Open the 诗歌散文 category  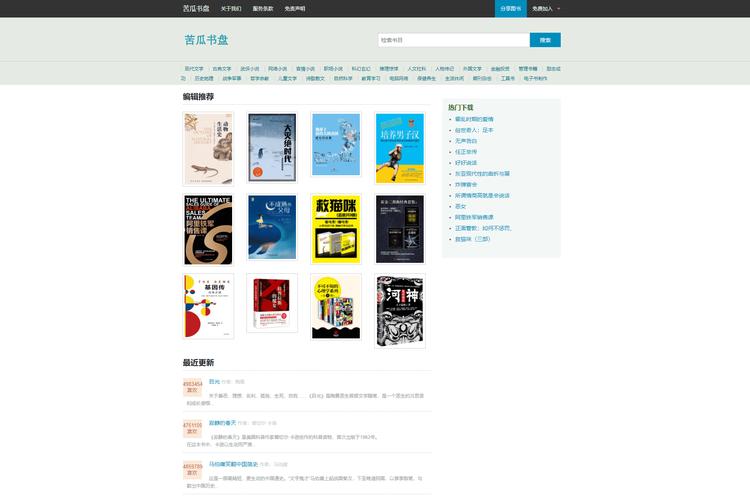coord(315,78)
